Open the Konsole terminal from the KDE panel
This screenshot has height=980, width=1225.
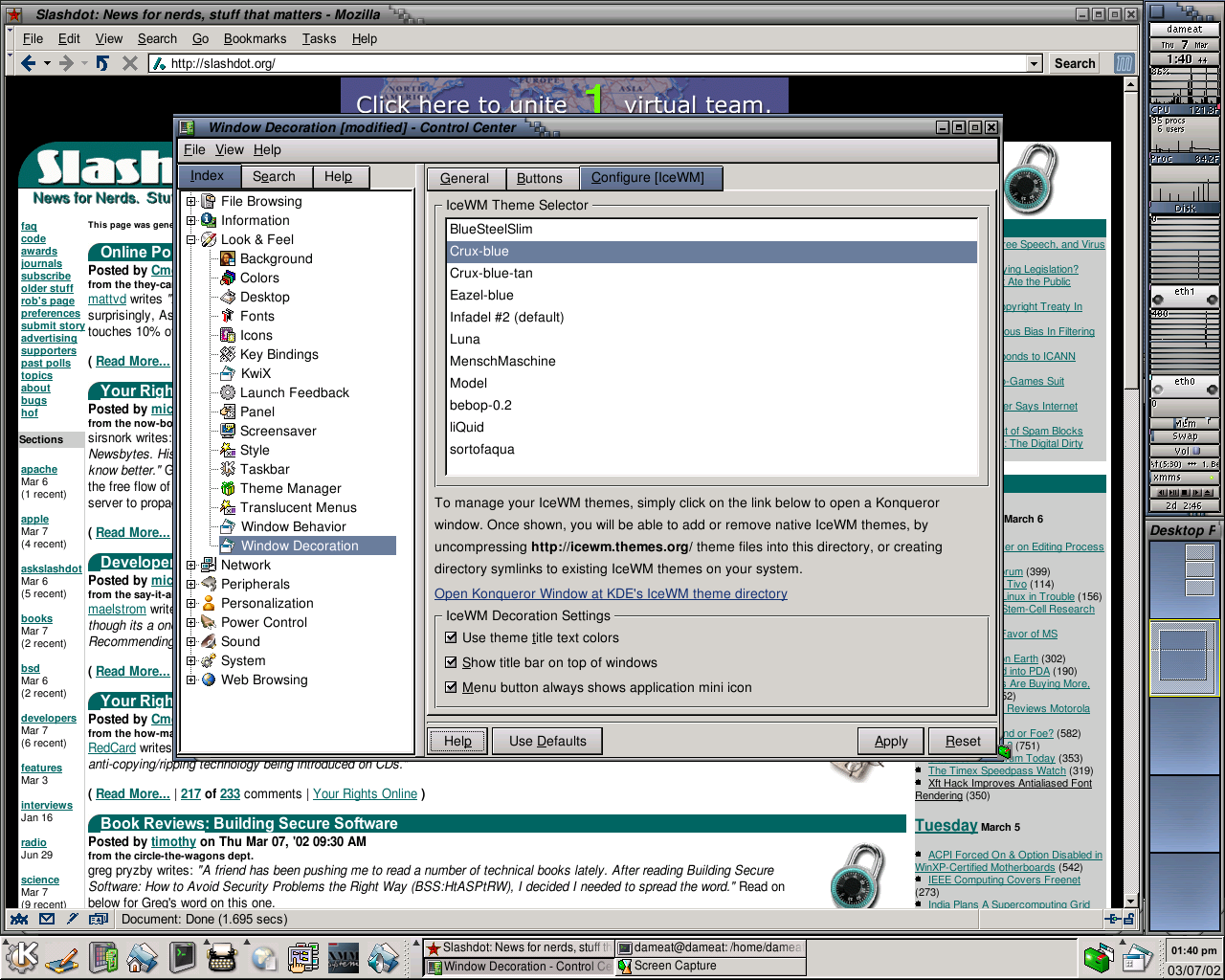(x=183, y=957)
